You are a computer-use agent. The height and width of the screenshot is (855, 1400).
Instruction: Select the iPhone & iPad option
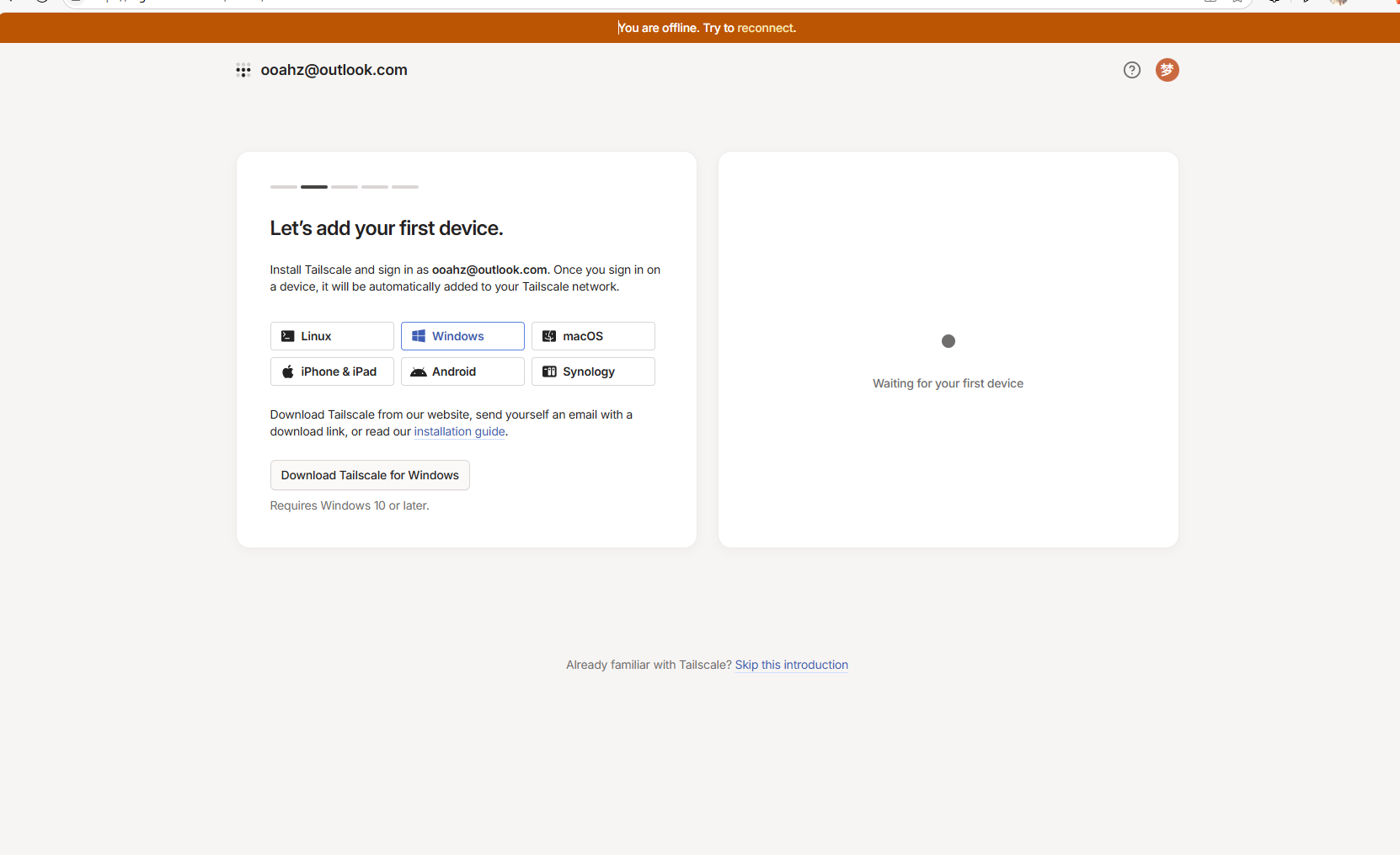pos(332,371)
